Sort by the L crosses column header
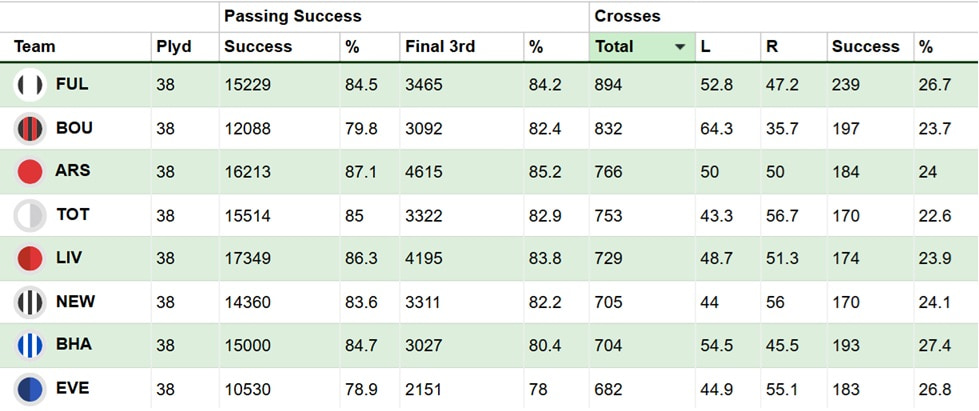Viewport: 979px width, 411px height. pos(705,47)
